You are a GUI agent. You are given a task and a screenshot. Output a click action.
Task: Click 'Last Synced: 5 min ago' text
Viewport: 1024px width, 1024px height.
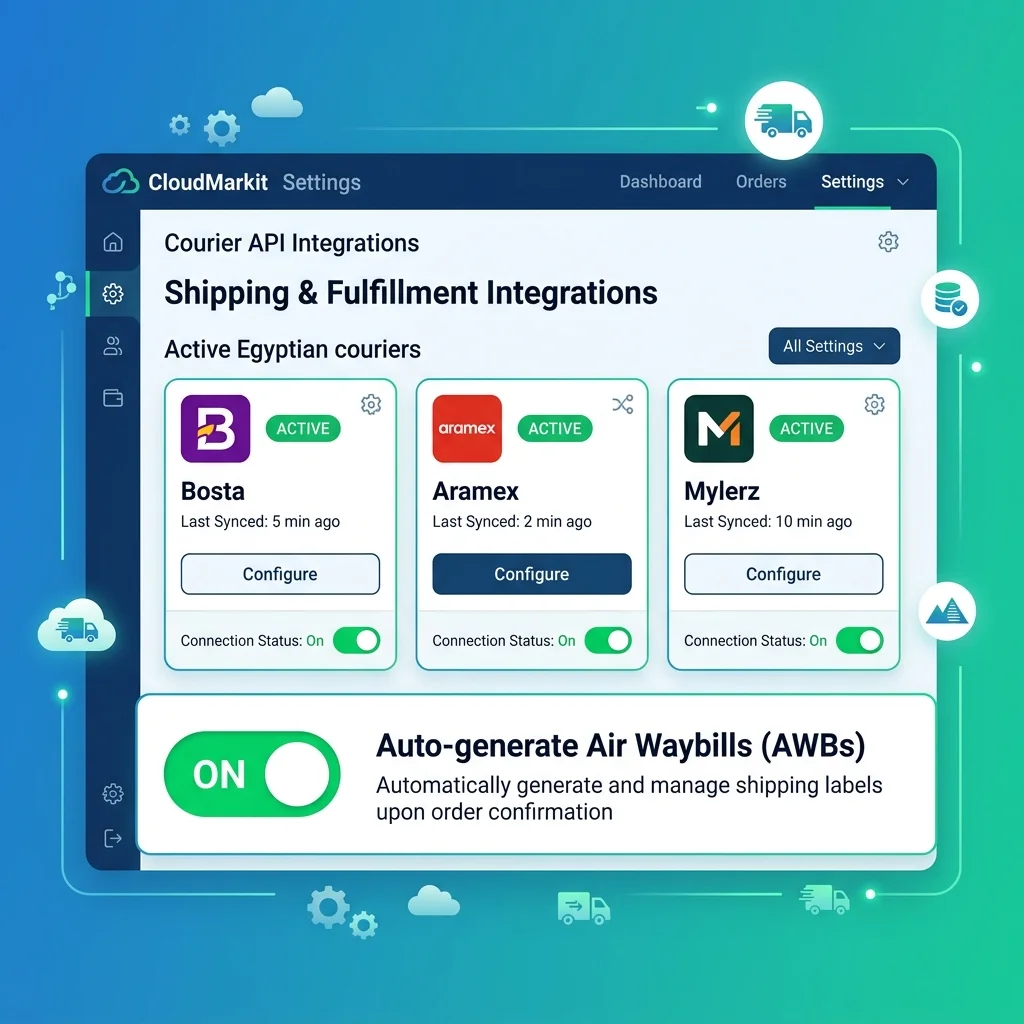coord(260,521)
